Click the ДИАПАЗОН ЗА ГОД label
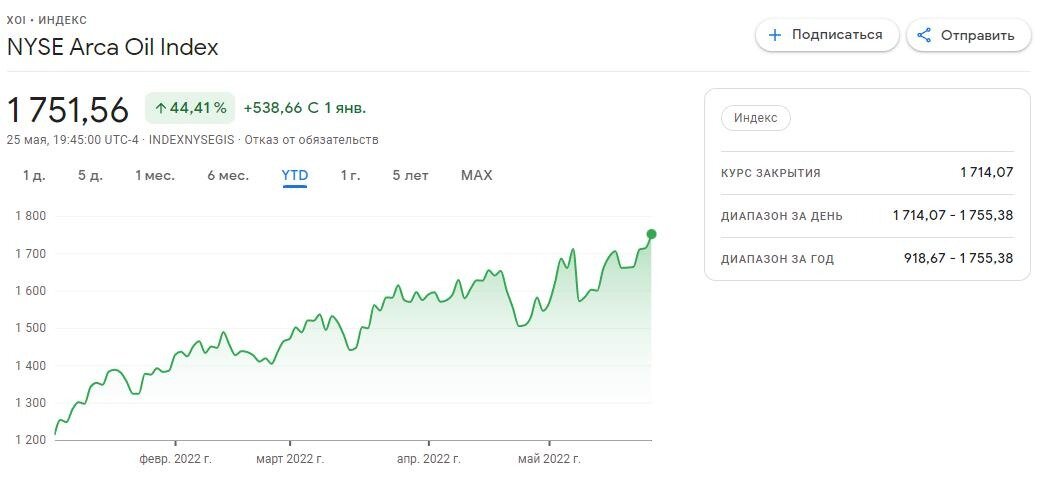 [x=777, y=259]
